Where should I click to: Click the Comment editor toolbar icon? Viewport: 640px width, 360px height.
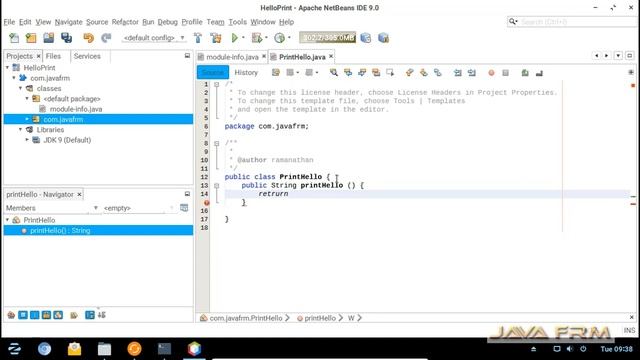[x=525, y=73]
